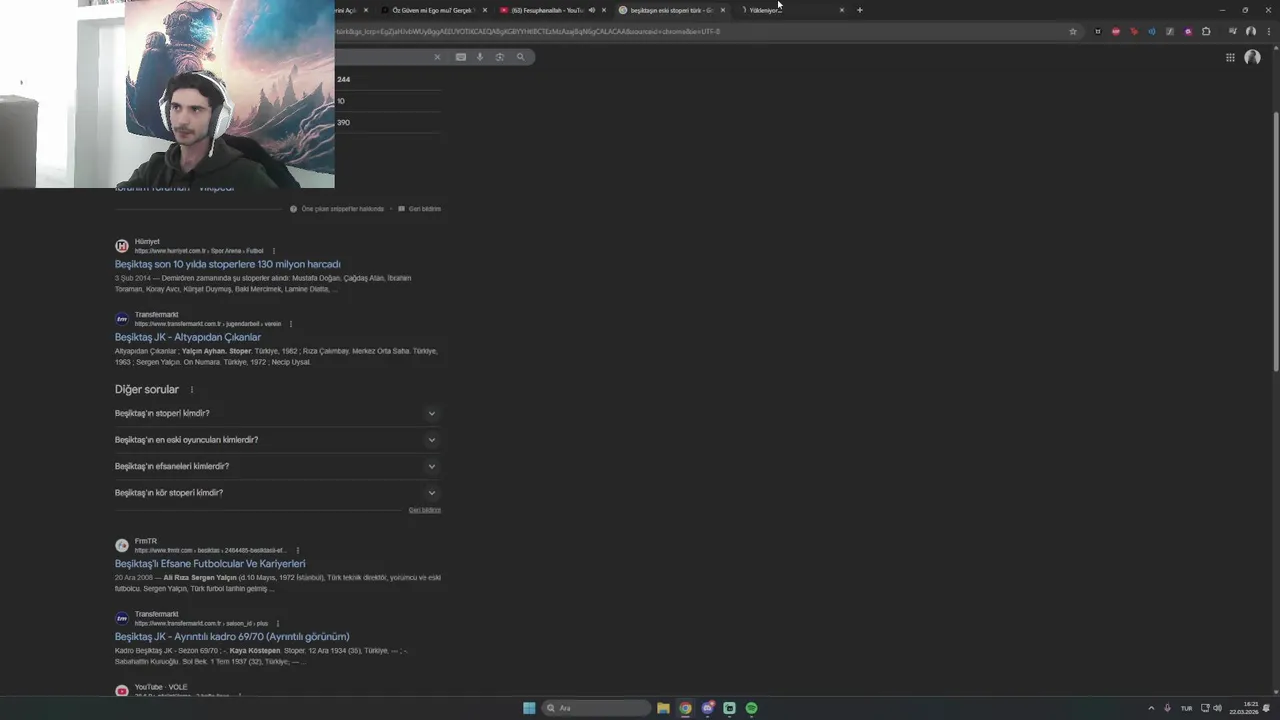The height and width of the screenshot is (720, 1280).
Task: Open Chrome profile avatar in toolbar
Action: click(x=1250, y=31)
